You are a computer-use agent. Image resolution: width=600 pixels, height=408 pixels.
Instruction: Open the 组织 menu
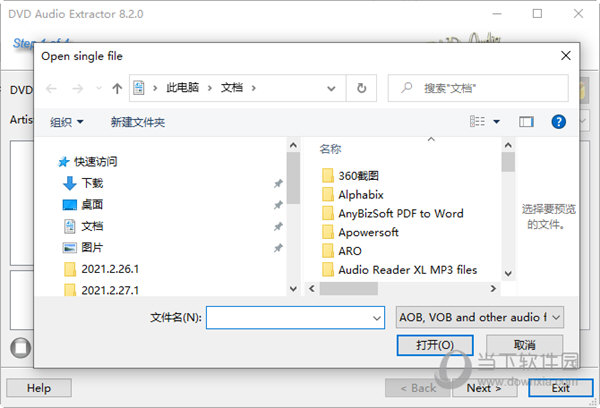[x=67, y=122]
